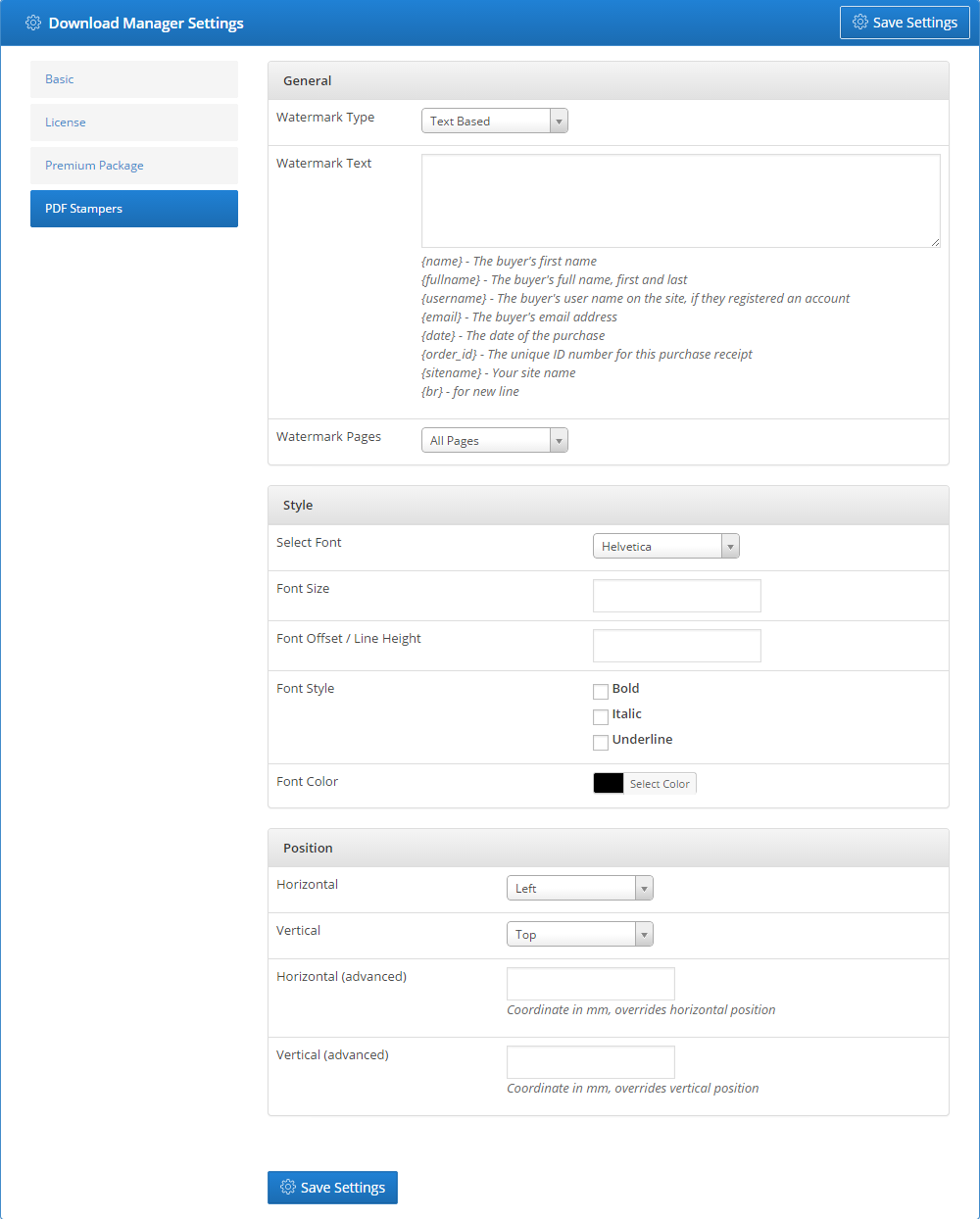Open the Select Font Helvetica dropdown
This screenshot has height=1219, width=980.
click(666, 546)
